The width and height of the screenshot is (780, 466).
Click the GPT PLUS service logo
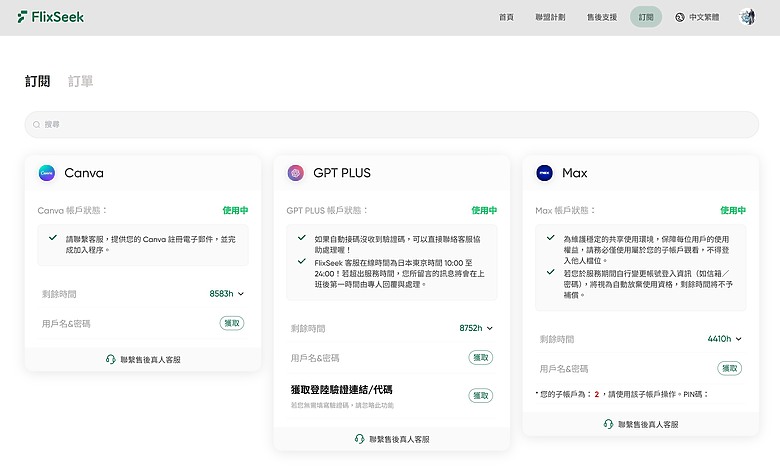click(295, 173)
